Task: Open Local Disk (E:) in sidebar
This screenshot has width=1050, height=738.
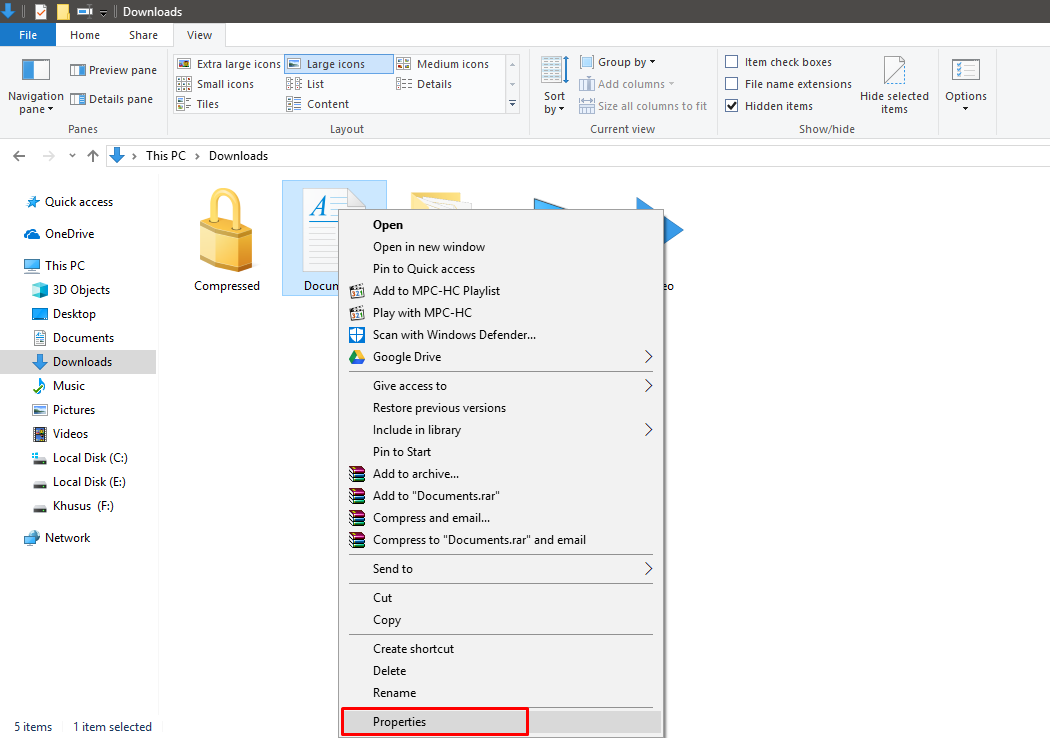Action: pyautogui.click(x=89, y=482)
